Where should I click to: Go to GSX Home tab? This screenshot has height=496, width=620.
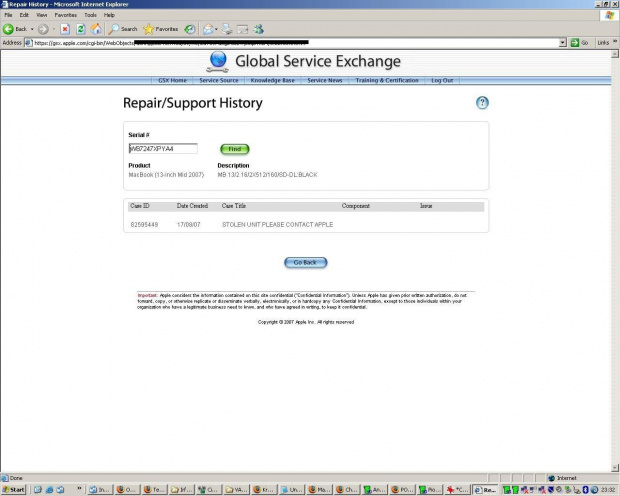172,80
